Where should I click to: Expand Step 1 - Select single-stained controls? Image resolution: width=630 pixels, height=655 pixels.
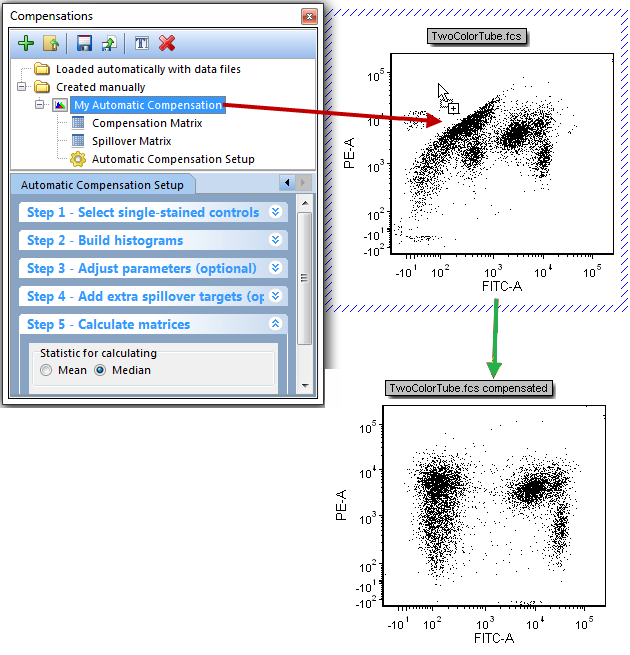pos(275,212)
